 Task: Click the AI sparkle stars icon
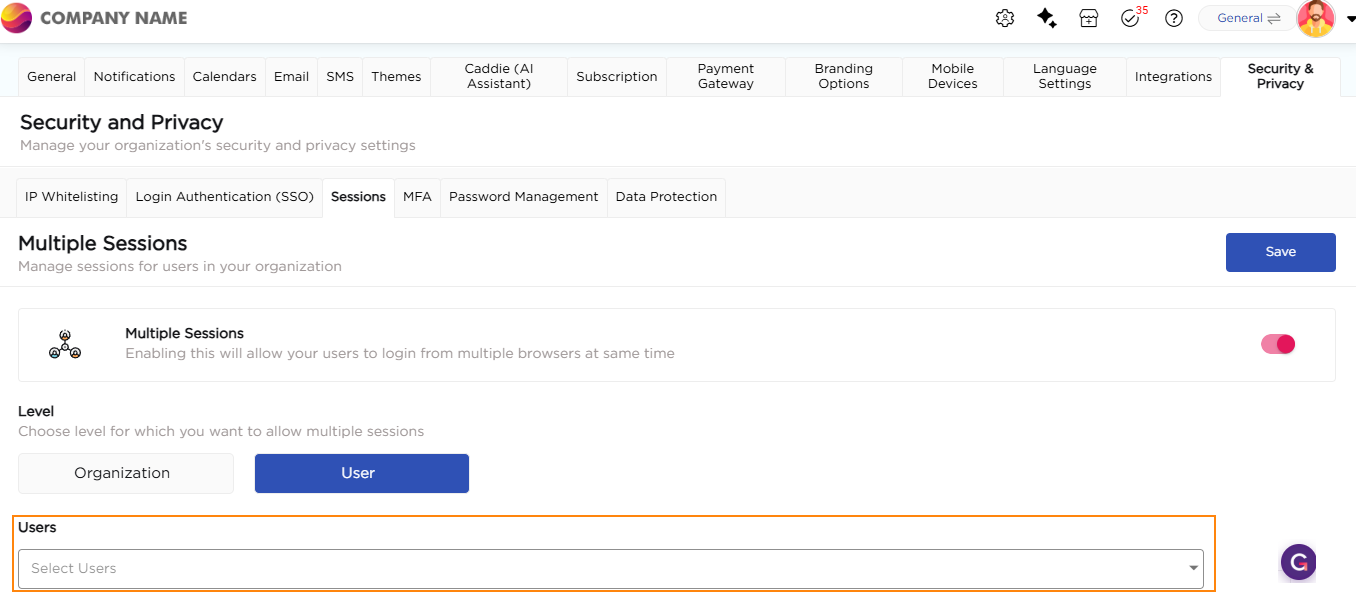1047,18
